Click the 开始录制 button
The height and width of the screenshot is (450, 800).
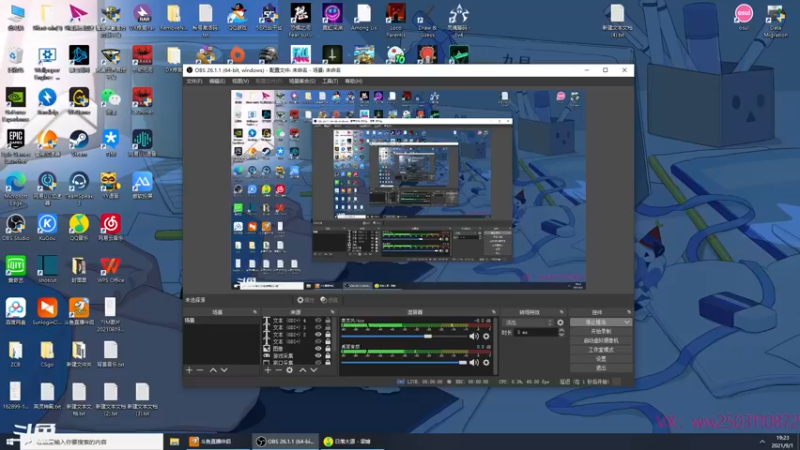click(601, 332)
